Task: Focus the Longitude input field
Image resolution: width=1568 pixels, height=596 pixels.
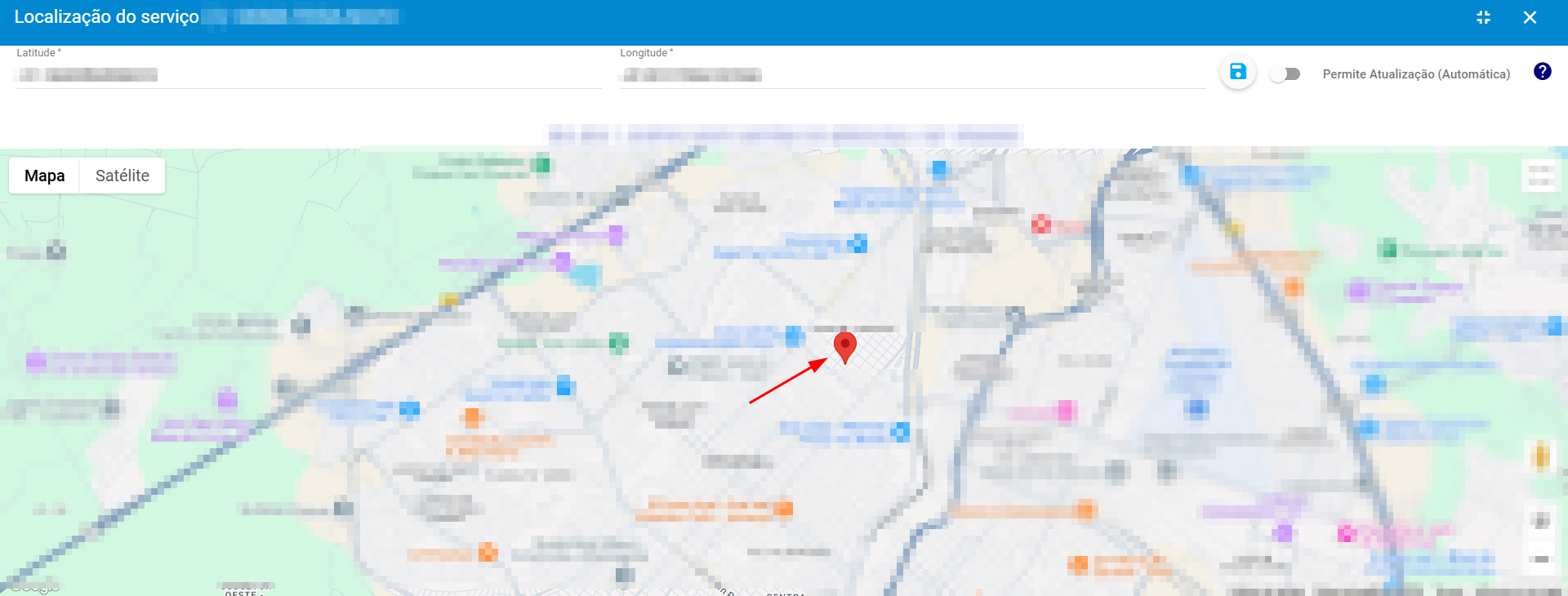Action: 912,75
